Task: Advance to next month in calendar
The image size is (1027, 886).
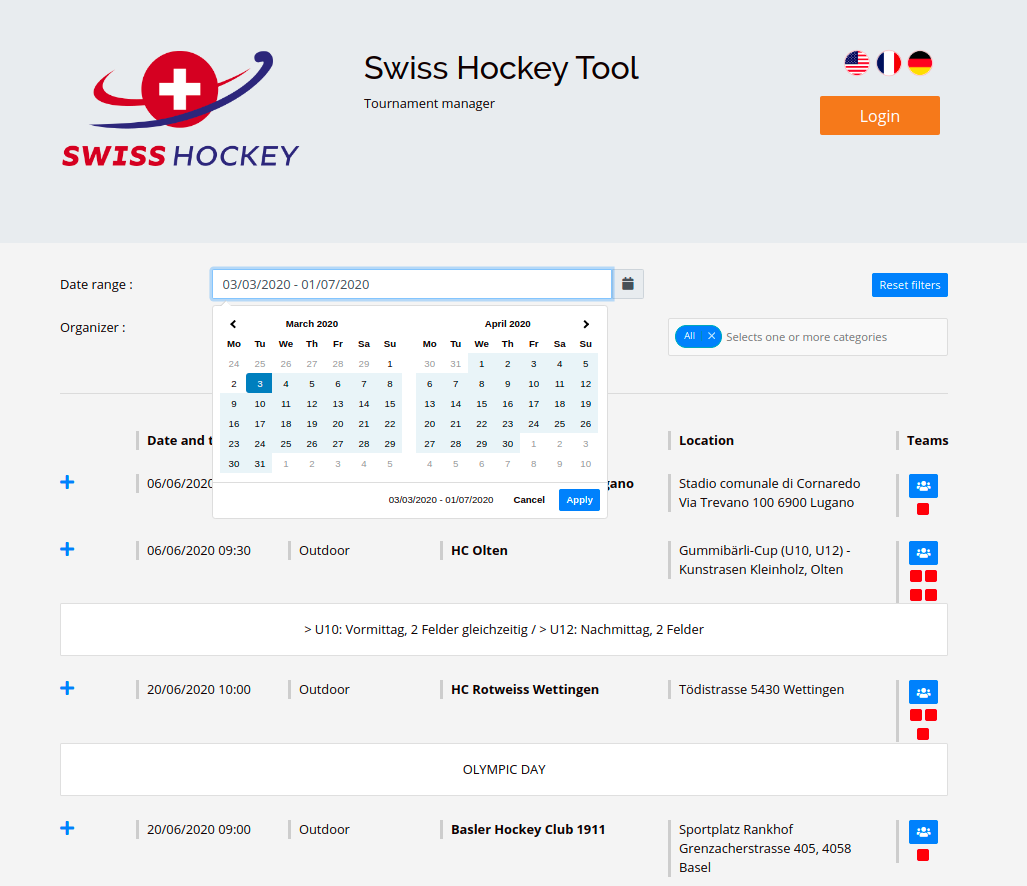Action: click(586, 324)
